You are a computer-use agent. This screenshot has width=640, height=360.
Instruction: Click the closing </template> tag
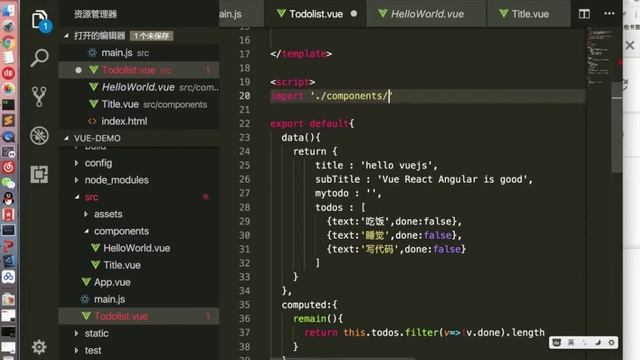point(301,54)
